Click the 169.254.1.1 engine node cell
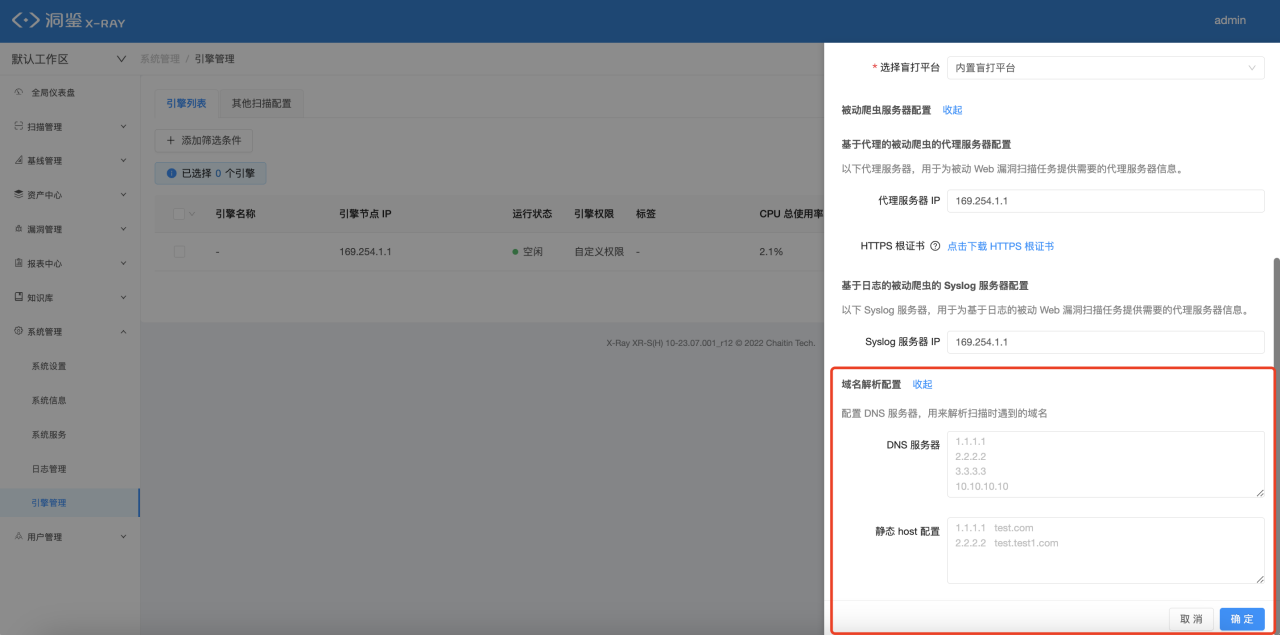The height and width of the screenshot is (635, 1280). pos(365,251)
